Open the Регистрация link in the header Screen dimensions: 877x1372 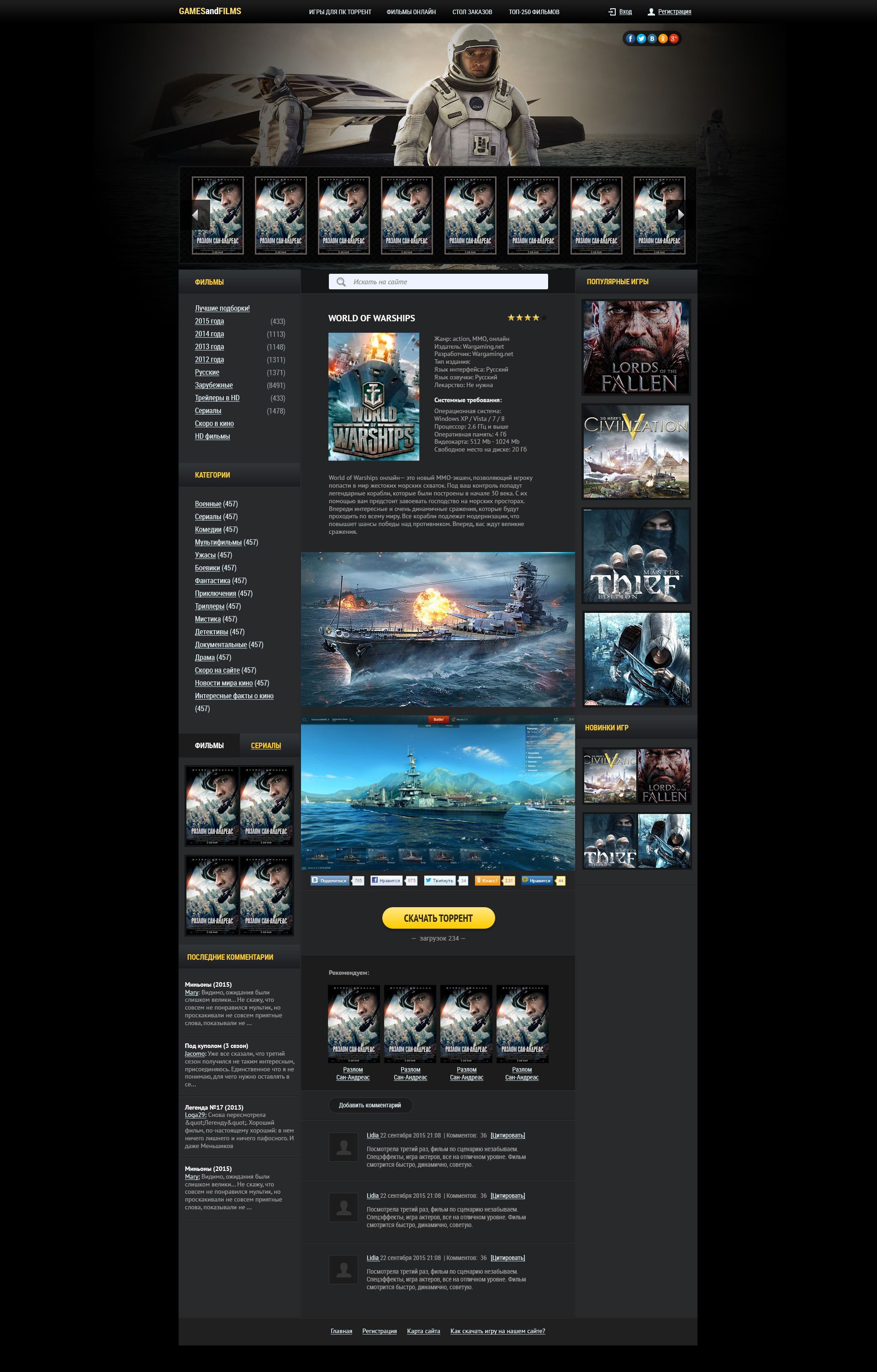tap(674, 11)
